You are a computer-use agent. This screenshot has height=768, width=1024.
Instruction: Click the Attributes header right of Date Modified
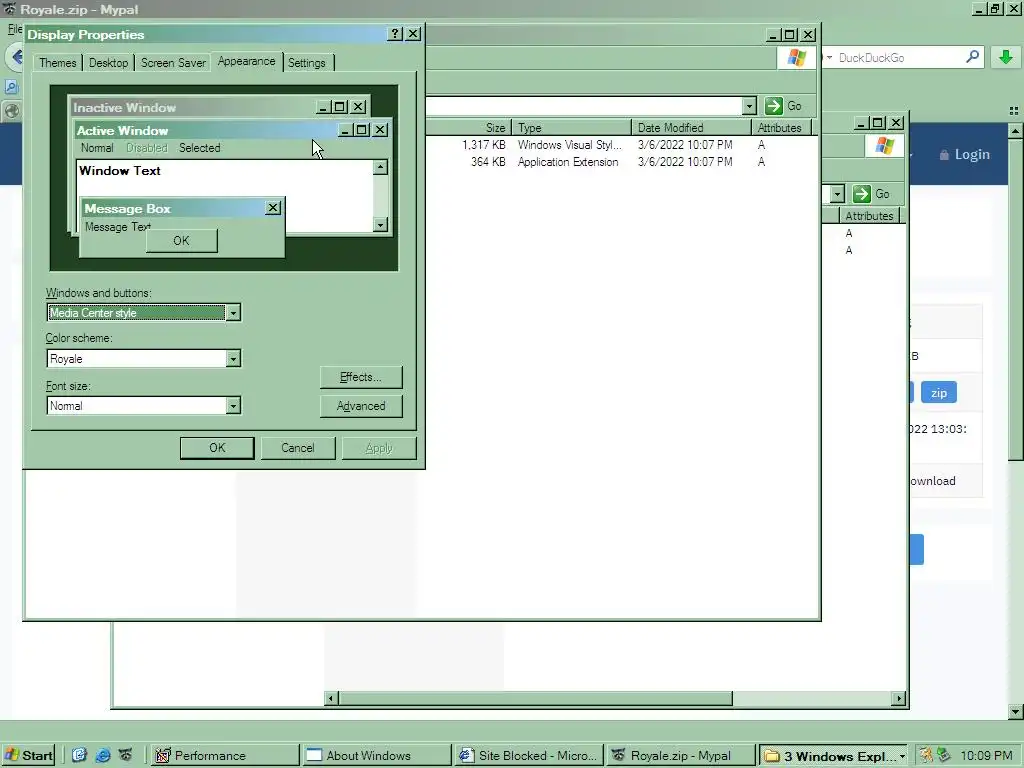(781, 127)
